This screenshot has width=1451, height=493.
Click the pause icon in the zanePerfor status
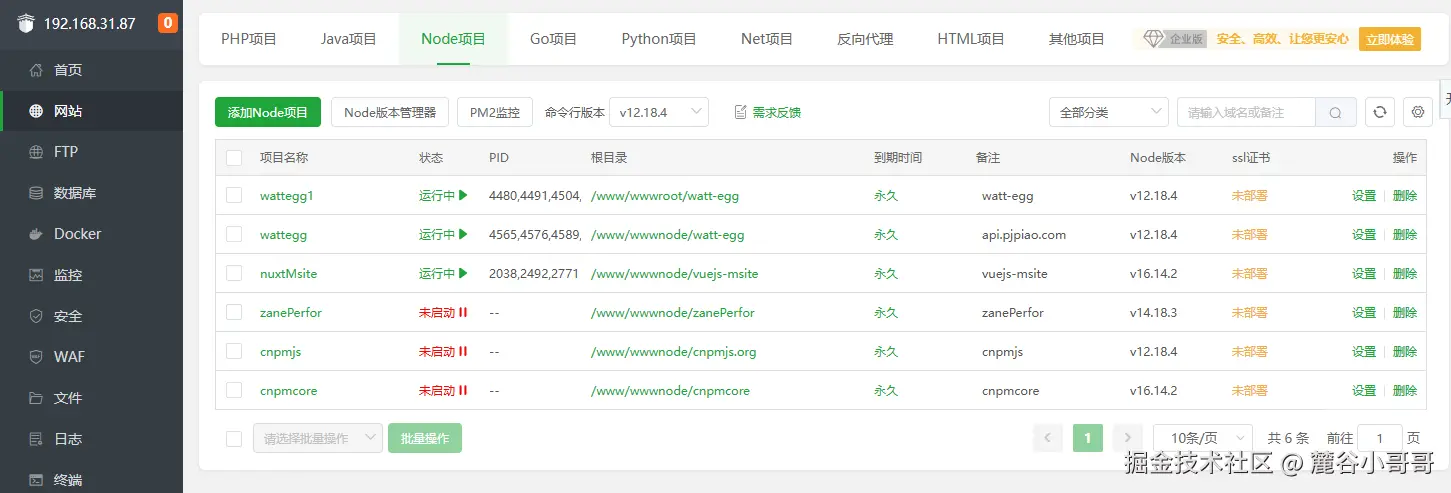click(463, 312)
